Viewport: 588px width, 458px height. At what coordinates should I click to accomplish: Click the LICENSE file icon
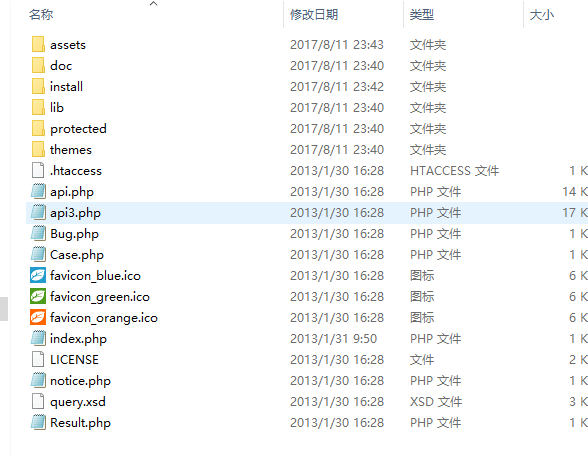(x=38, y=359)
